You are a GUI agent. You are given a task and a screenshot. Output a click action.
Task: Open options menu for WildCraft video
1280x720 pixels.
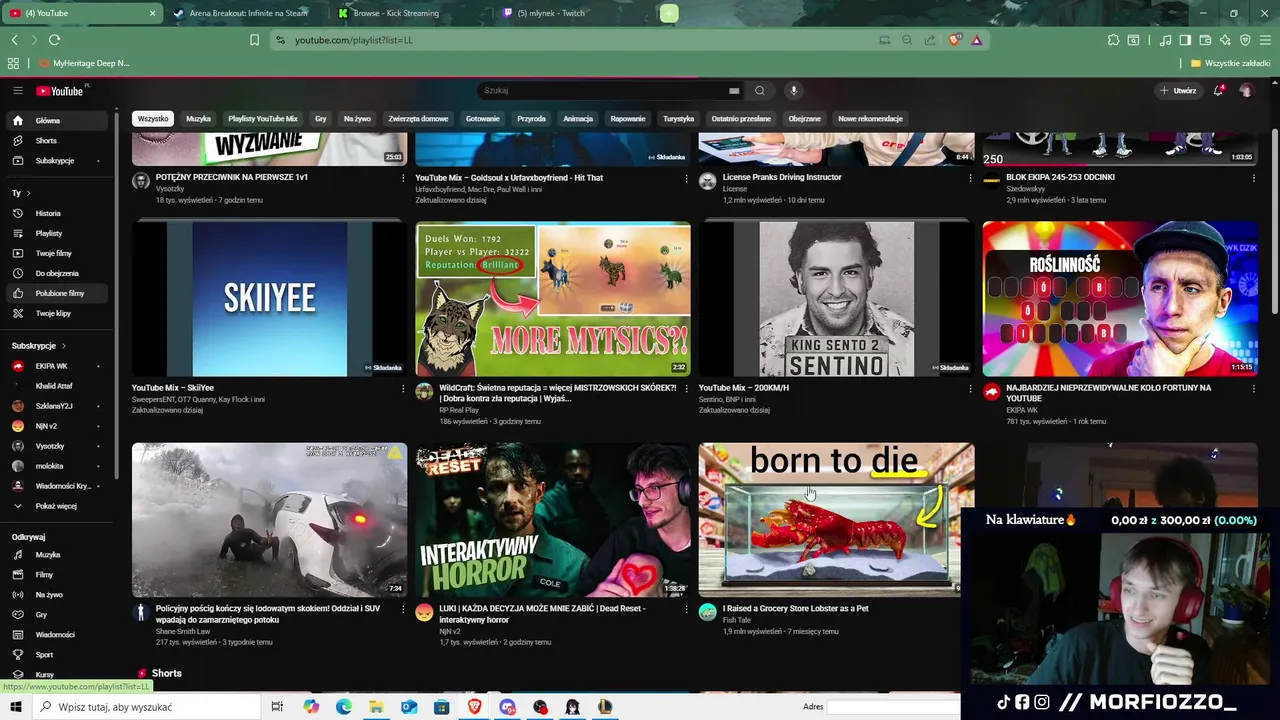pos(687,389)
